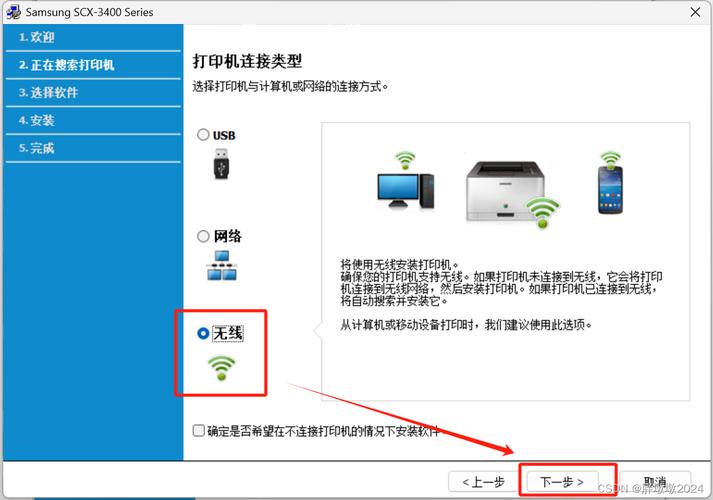Click the smartphone illustration
713x500 pixels.
click(610, 190)
